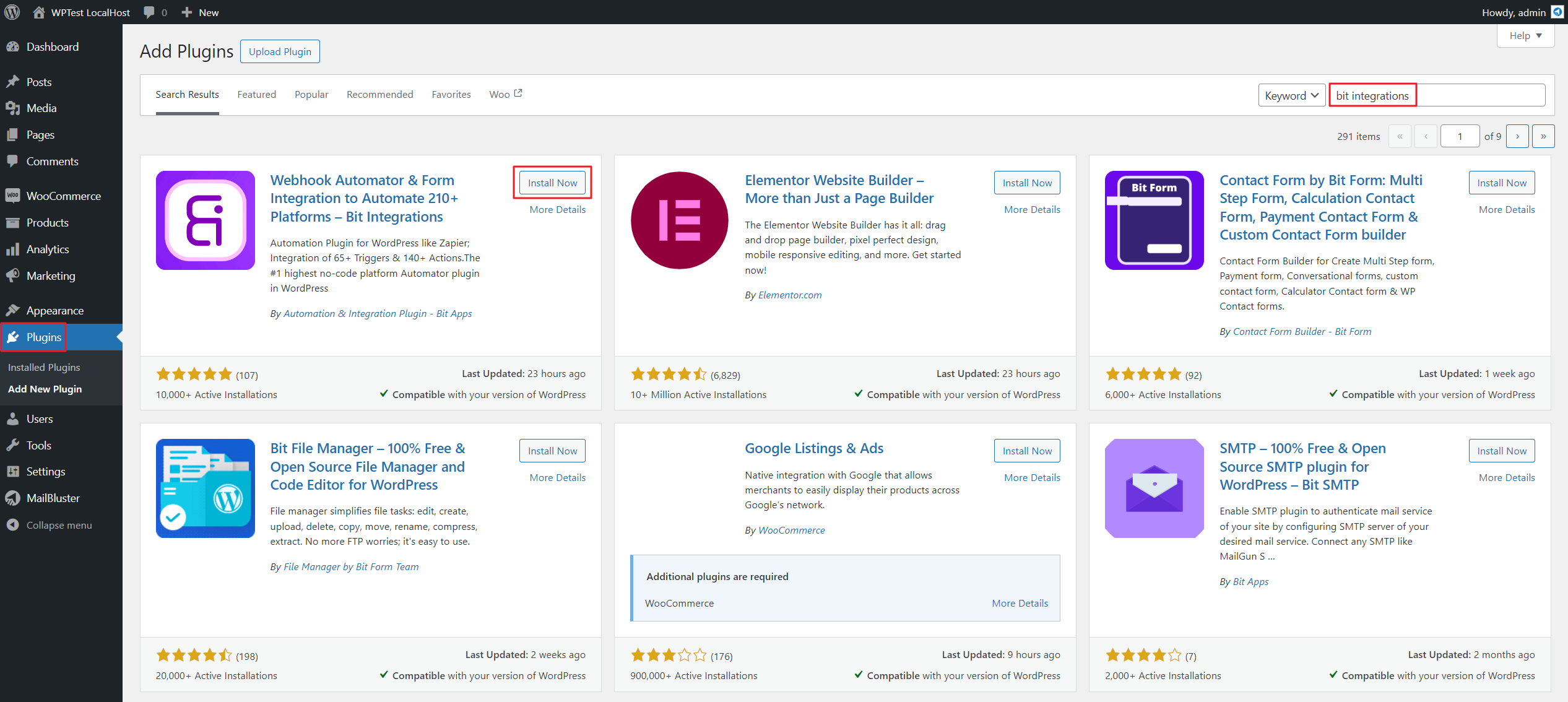The height and width of the screenshot is (702, 1568).
Task: Expand the Help panel
Action: click(1525, 35)
